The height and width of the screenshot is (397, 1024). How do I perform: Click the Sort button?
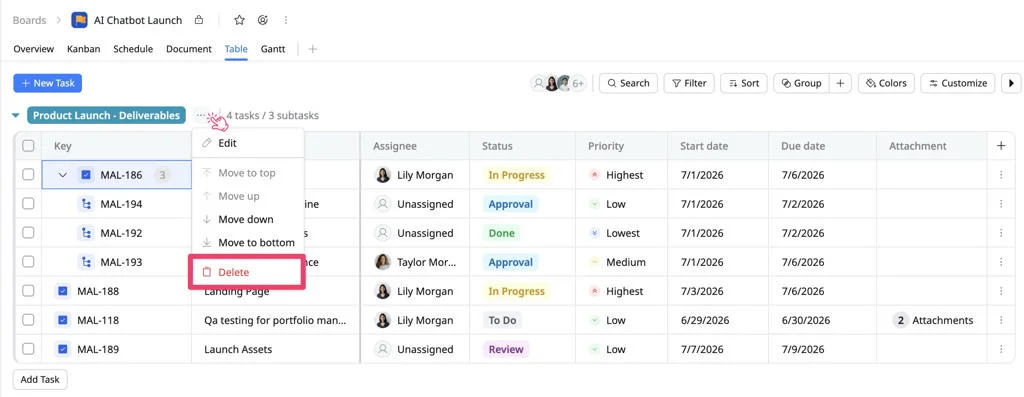744,83
